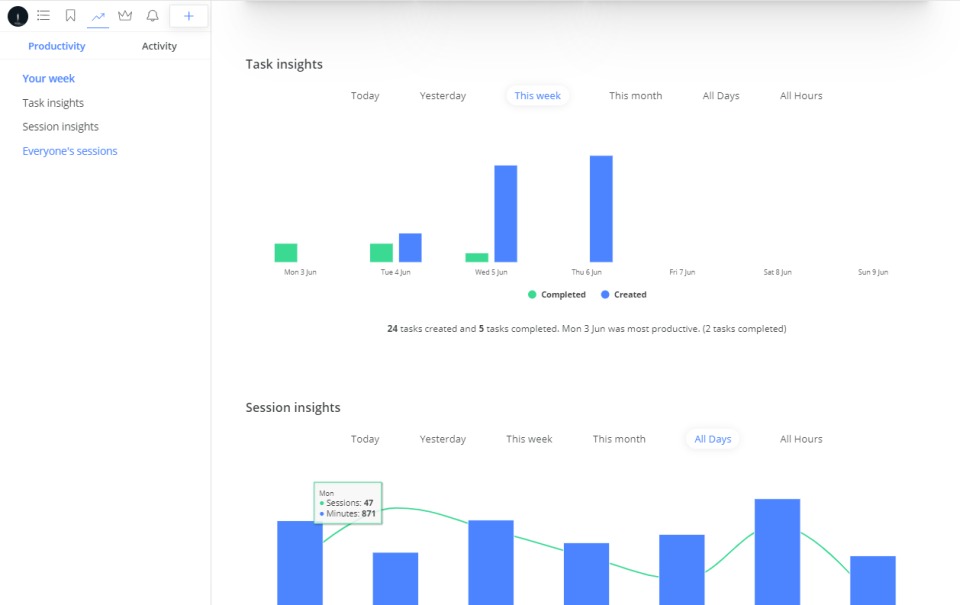Screen dimensions: 960x605
Task: Click the tallest session minutes bar
Action: coord(778,552)
